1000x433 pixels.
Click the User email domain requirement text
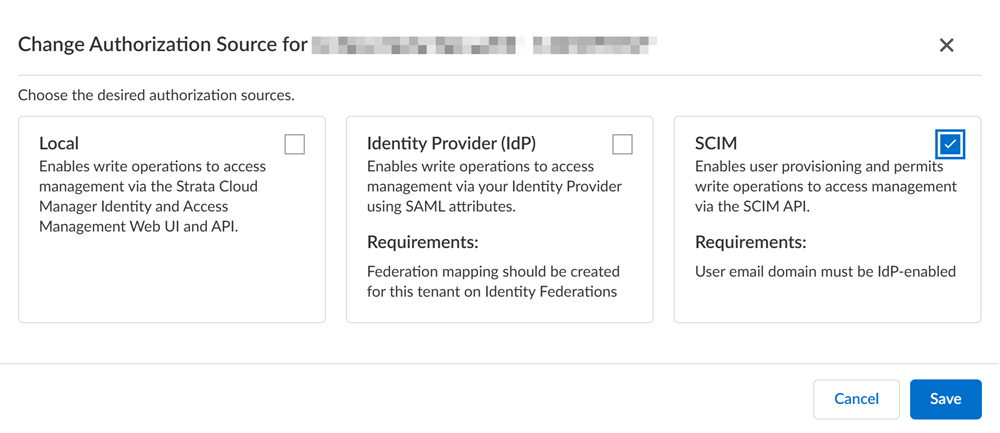pyautogui.click(x=825, y=271)
